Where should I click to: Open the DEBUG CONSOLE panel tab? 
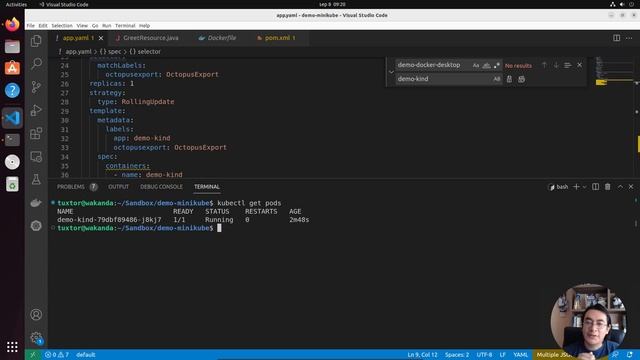tap(161, 187)
